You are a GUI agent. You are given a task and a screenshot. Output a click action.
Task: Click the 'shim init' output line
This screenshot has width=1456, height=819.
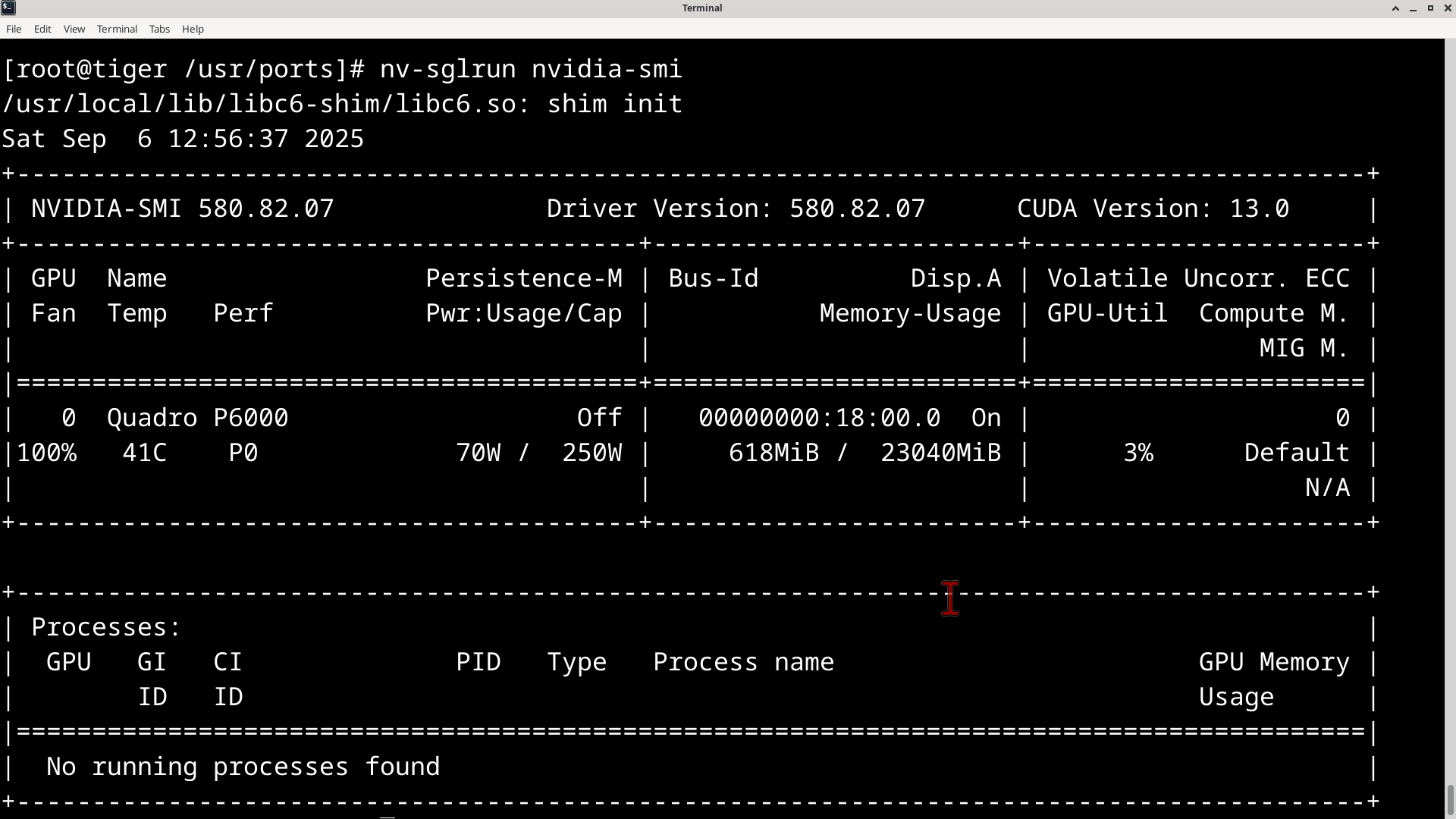pyautogui.click(x=342, y=104)
